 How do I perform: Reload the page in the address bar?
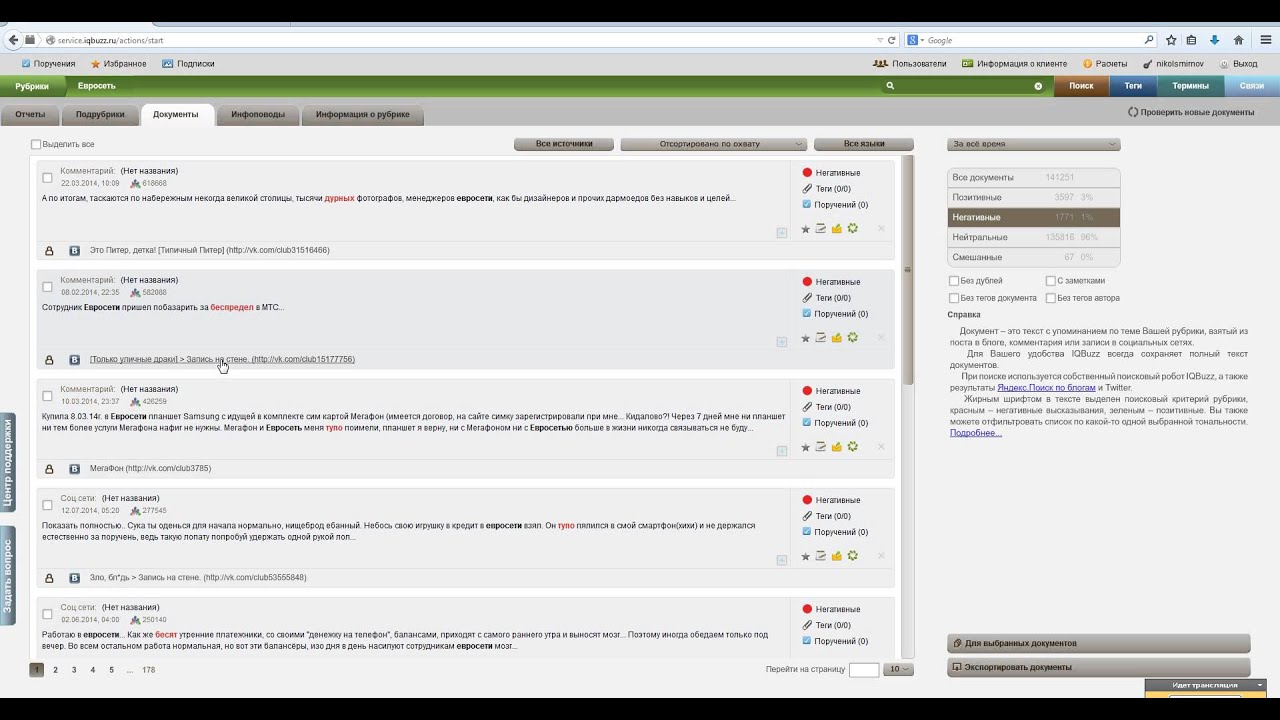point(891,40)
